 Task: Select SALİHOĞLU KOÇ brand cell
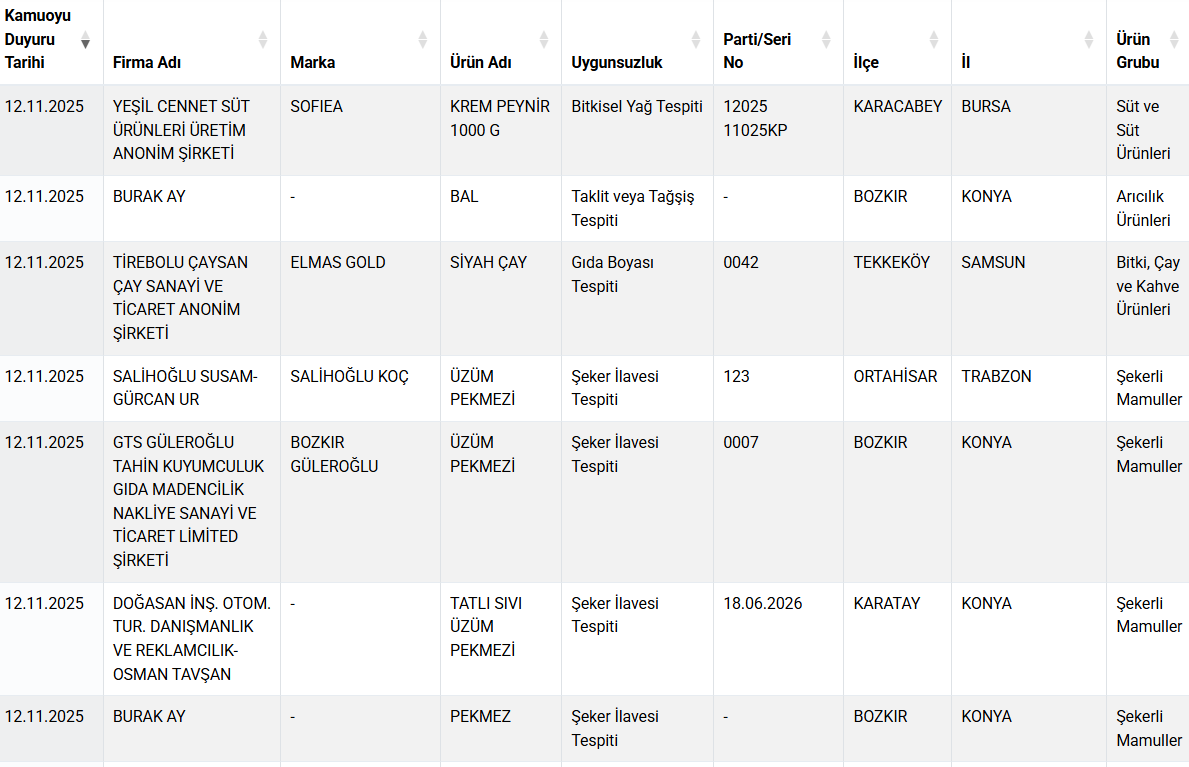349,376
